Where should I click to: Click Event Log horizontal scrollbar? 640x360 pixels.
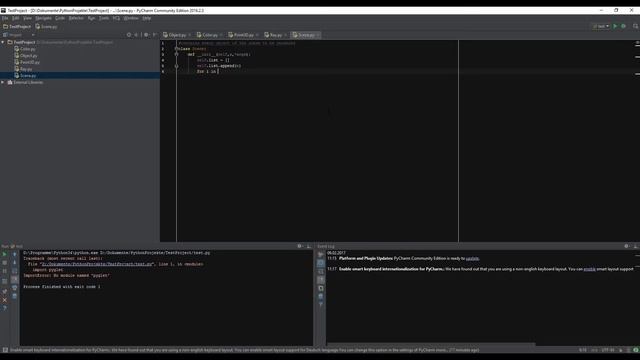(x=431, y=344)
